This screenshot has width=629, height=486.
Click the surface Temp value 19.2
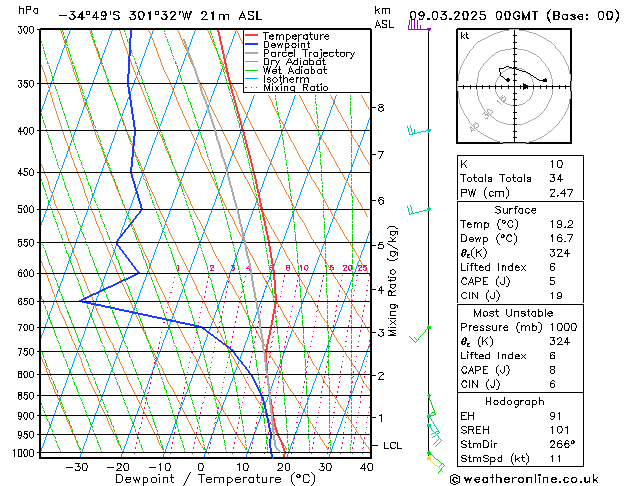[561, 224]
